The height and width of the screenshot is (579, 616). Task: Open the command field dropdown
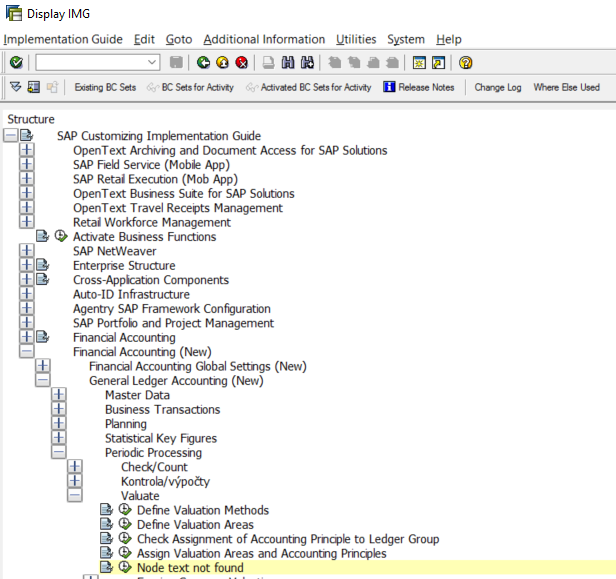152,62
